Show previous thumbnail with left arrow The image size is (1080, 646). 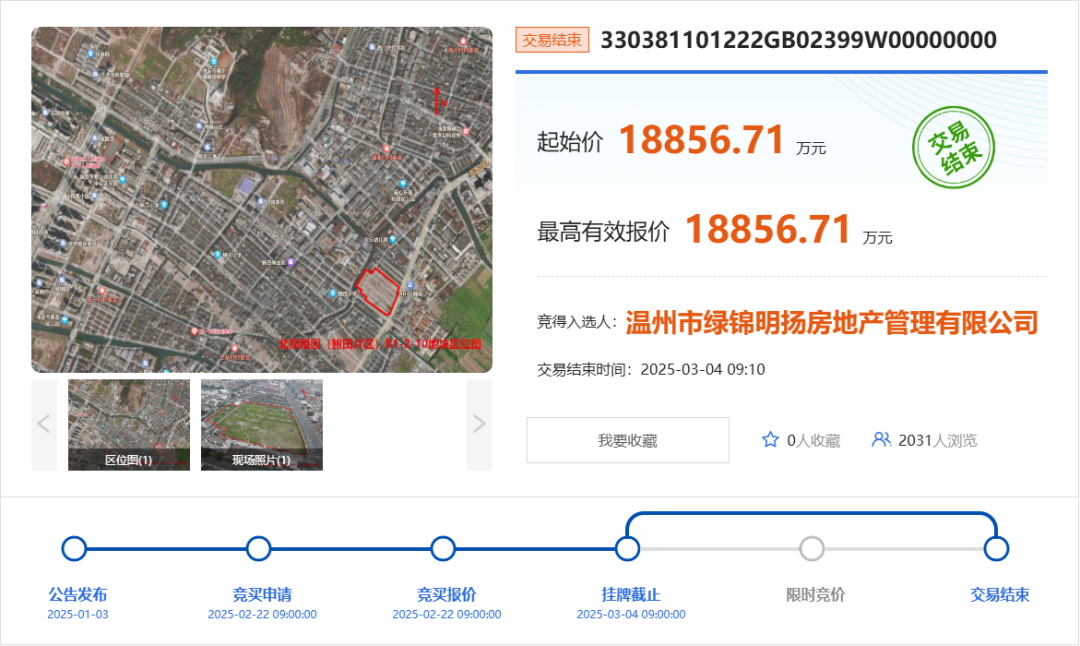[x=44, y=424]
